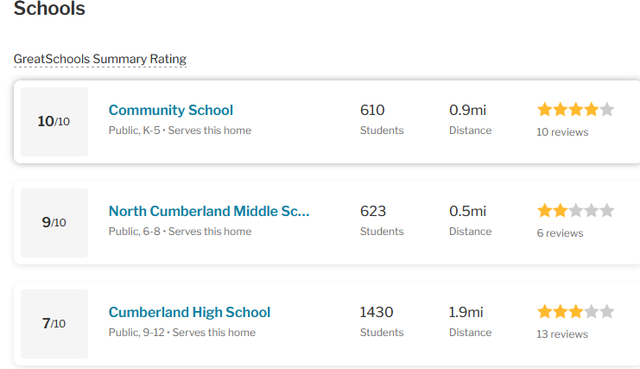Click Community School's star rating

pyautogui.click(x=576, y=110)
